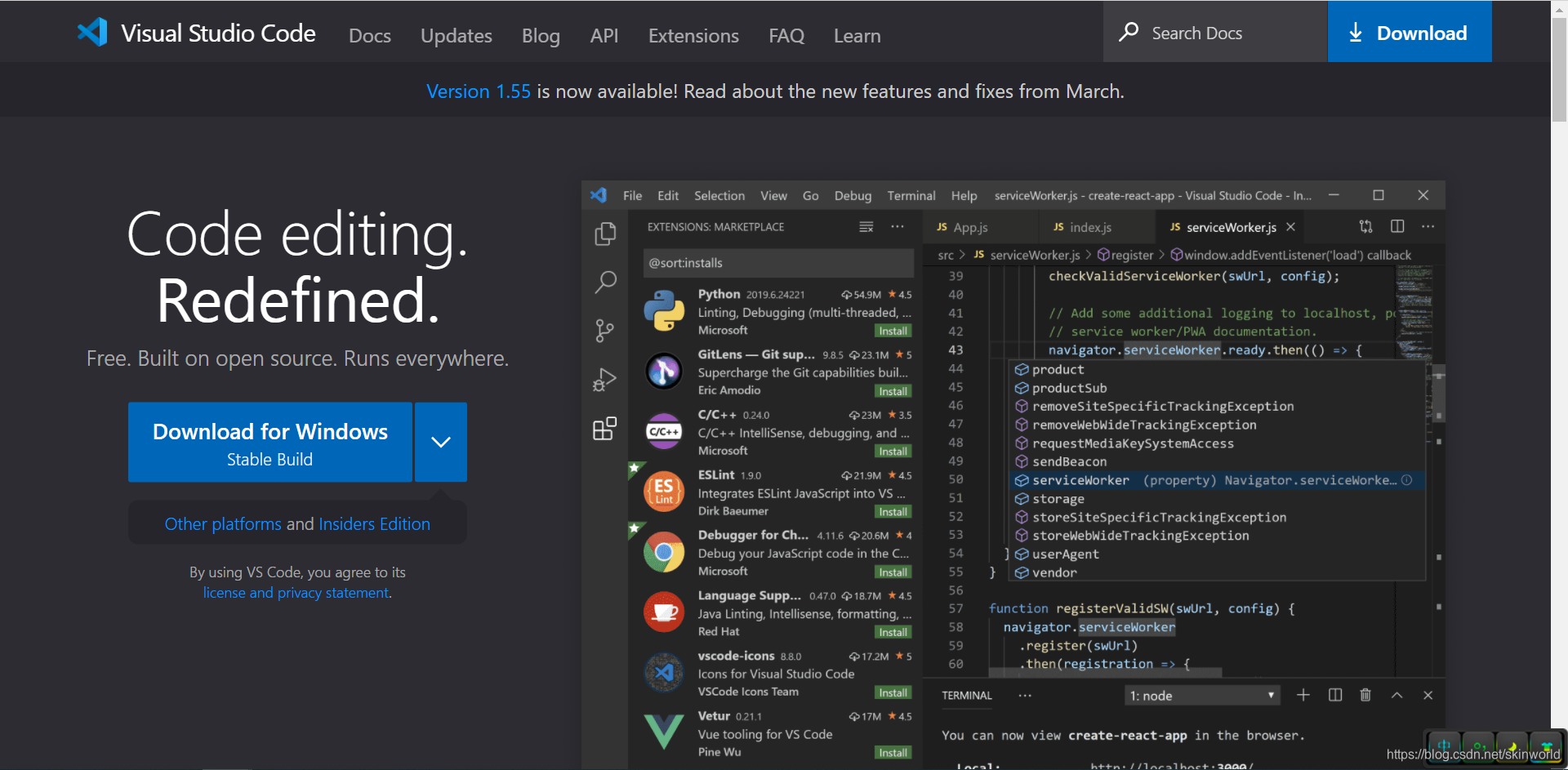Kill the terminal with the trash icon
1568x770 pixels.
[x=1365, y=695]
